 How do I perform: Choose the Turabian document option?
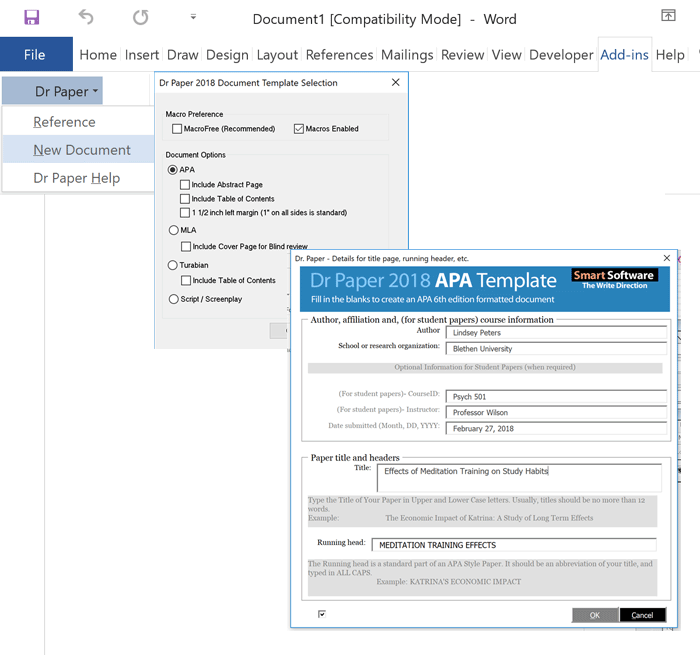[x=173, y=265]
